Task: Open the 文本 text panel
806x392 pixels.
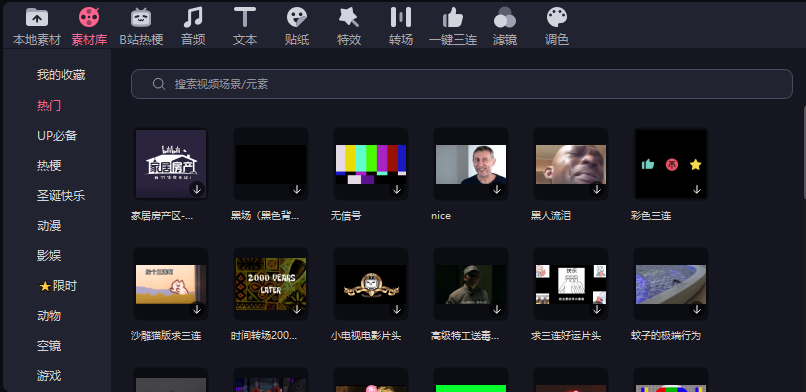Action: click(x=245, y=27)
